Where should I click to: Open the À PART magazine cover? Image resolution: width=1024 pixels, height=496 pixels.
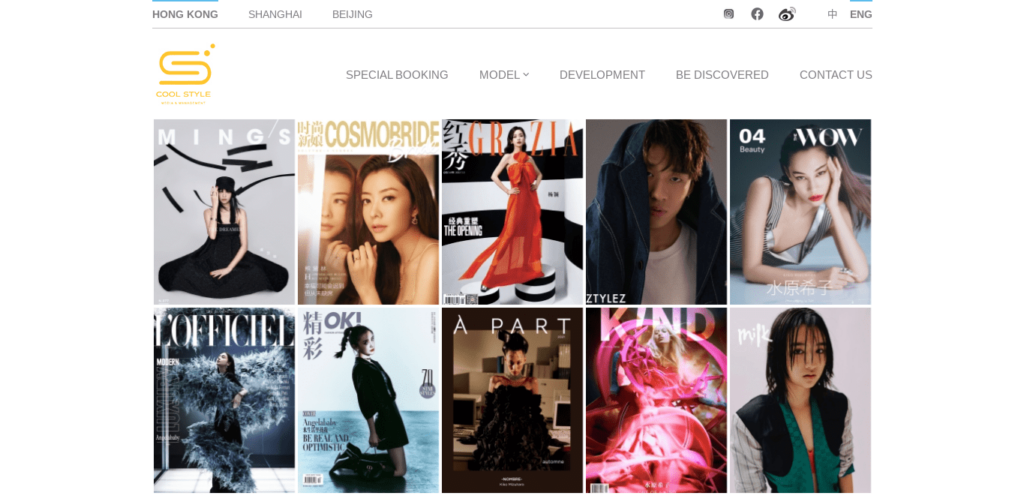pyautogui.click(x=512, y=400)
